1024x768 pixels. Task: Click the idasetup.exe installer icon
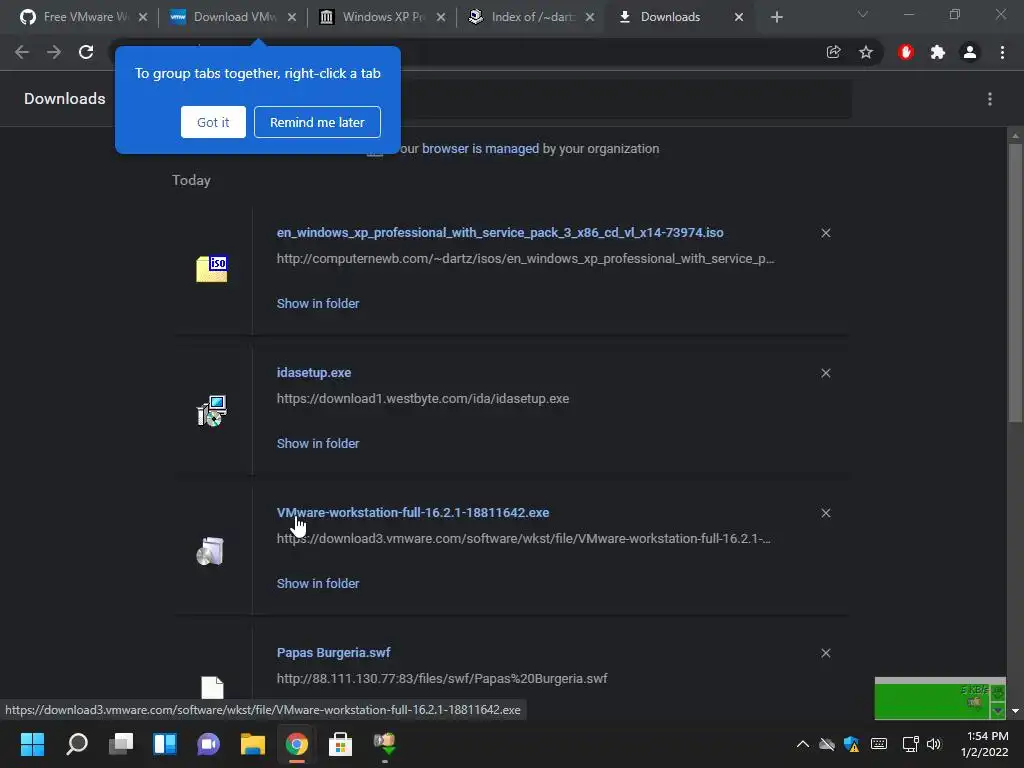(212, 411)
